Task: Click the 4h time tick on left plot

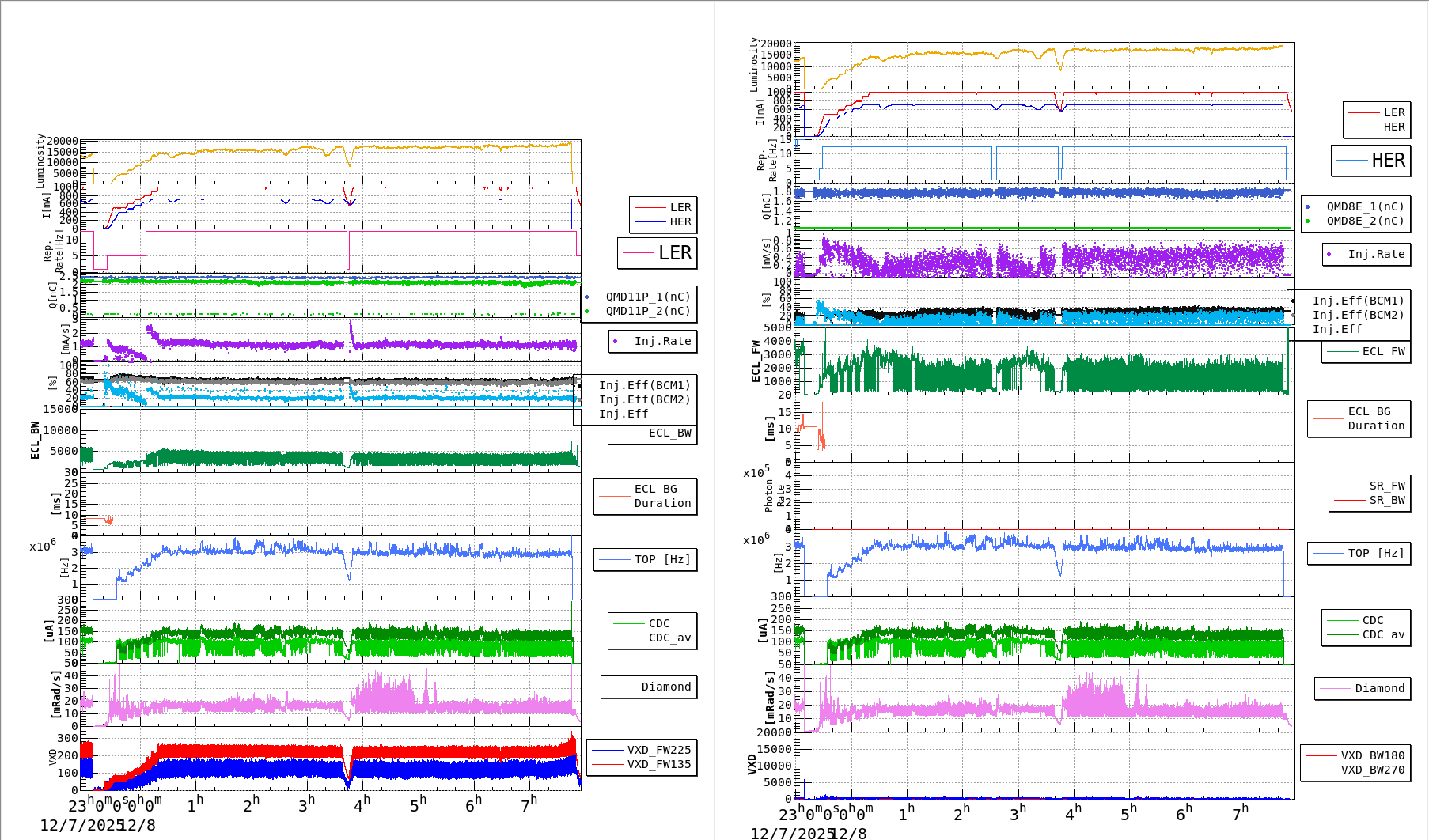Action: 361,804
